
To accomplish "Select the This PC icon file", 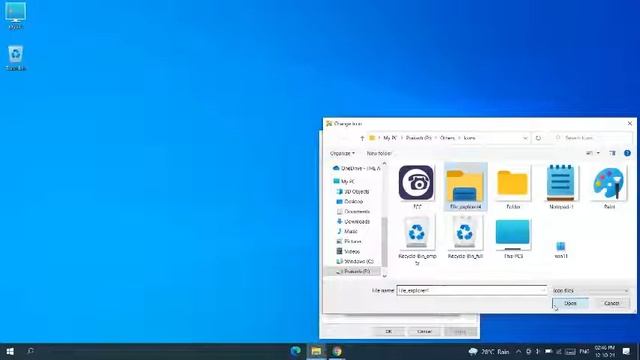I will click(x=513, y=238).
